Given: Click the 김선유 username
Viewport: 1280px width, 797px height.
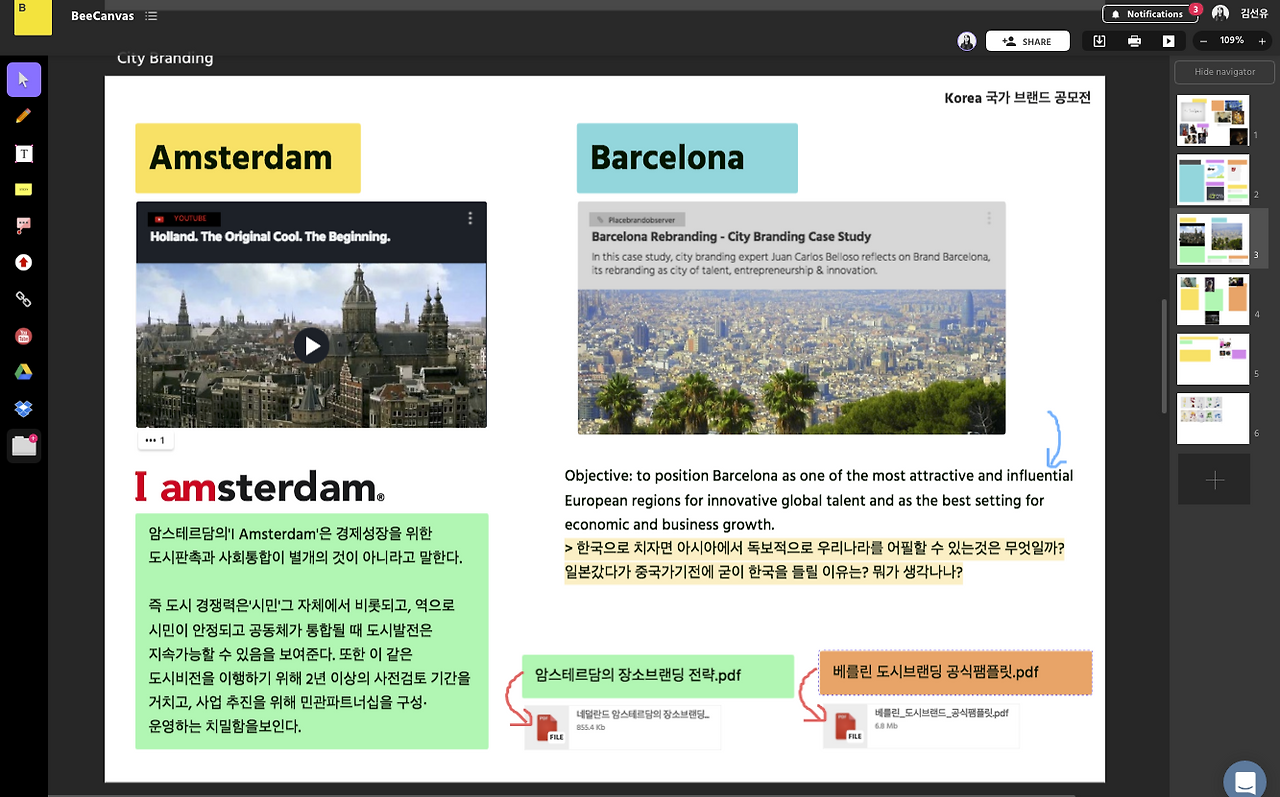Looking at the screenshot, I should point(1254,14).
